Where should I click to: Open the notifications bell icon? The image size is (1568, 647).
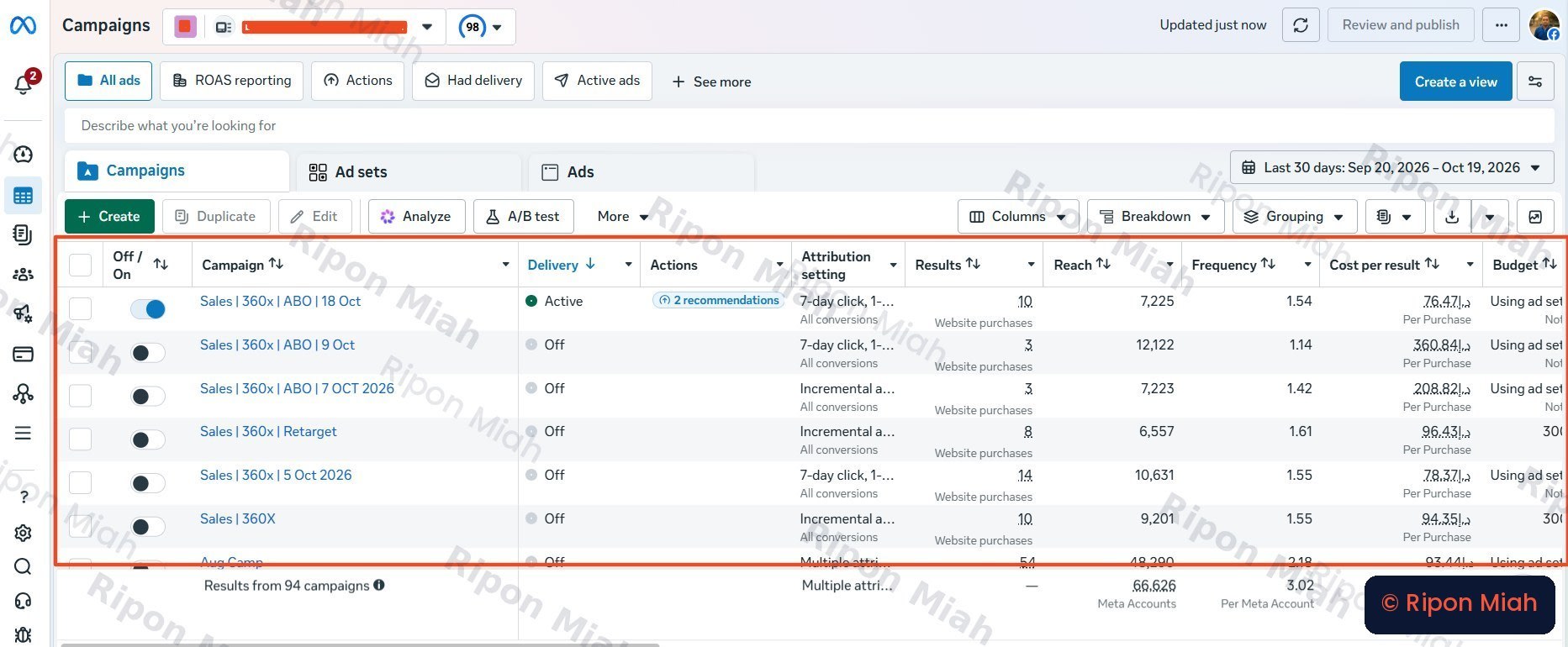[x=24, y=84]
